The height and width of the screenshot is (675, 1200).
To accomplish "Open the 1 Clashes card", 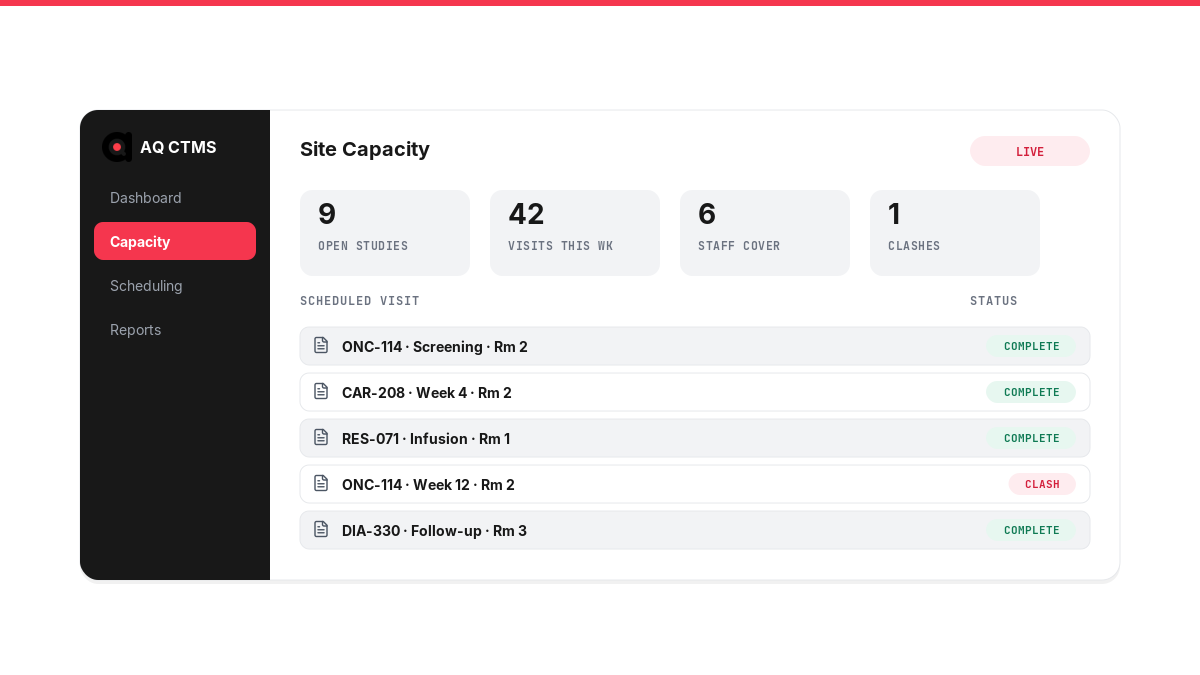I will click(x=955, y=233).
